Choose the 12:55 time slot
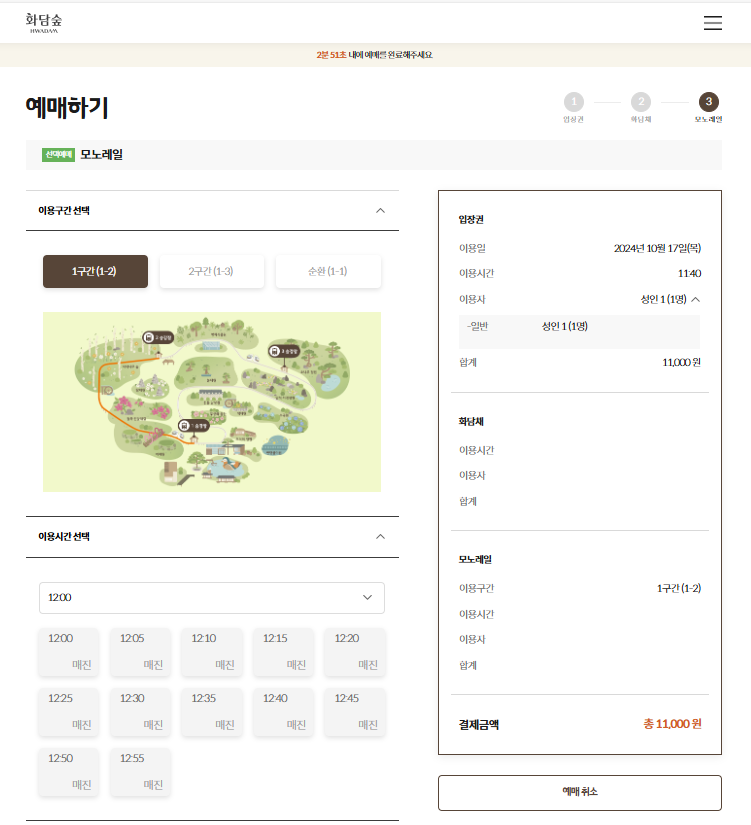The height and width of the screenshot is (825, 751). [140, 772]
